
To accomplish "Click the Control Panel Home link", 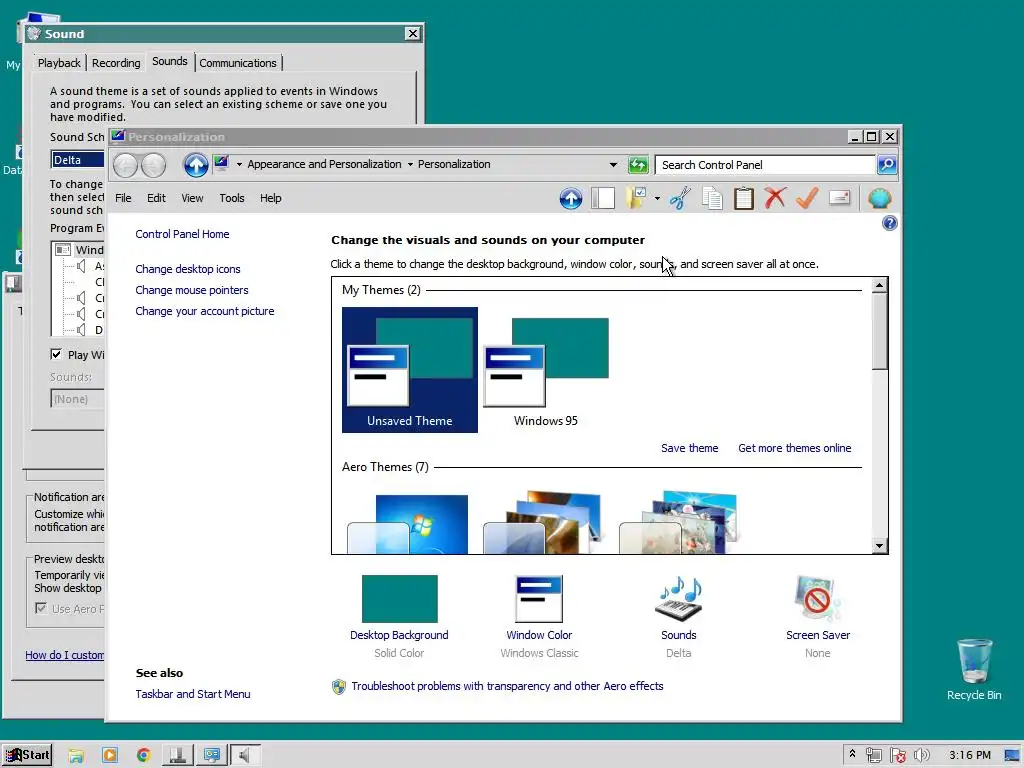I will coord(182,234).
